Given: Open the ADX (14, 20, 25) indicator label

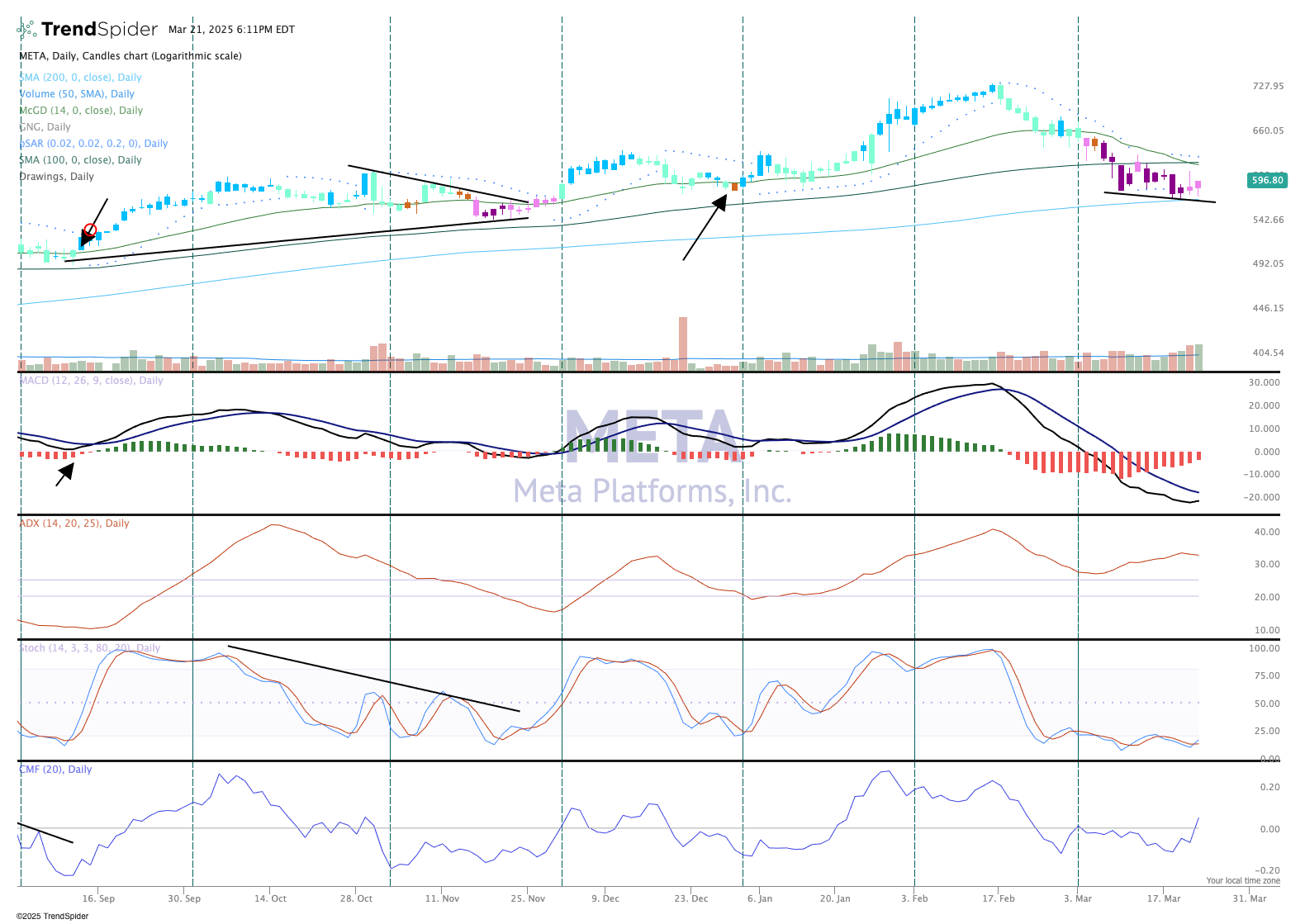Looking at the screenshot, I should [74, 524].
